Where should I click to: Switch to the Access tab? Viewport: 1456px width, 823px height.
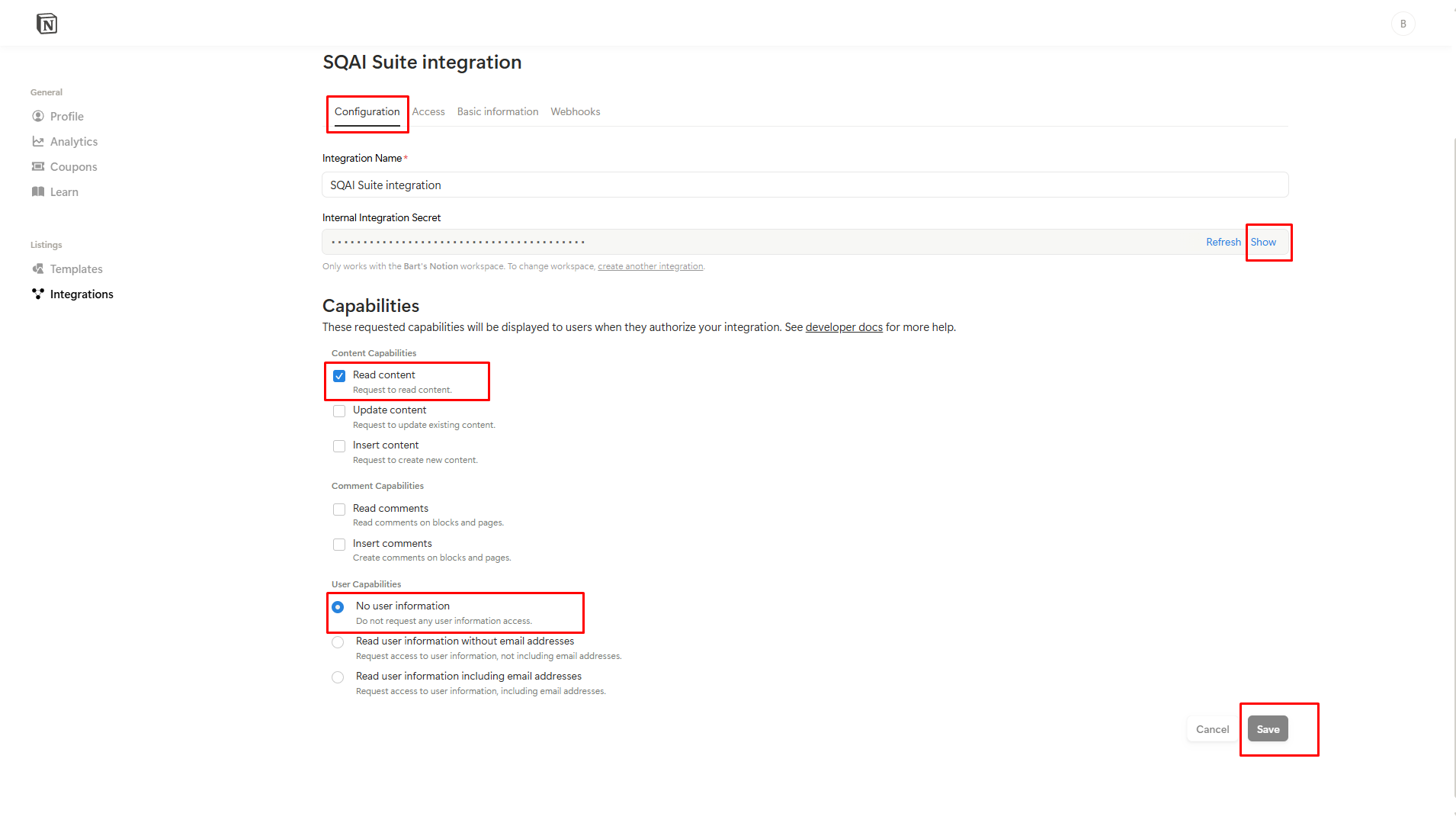(428, 111)
